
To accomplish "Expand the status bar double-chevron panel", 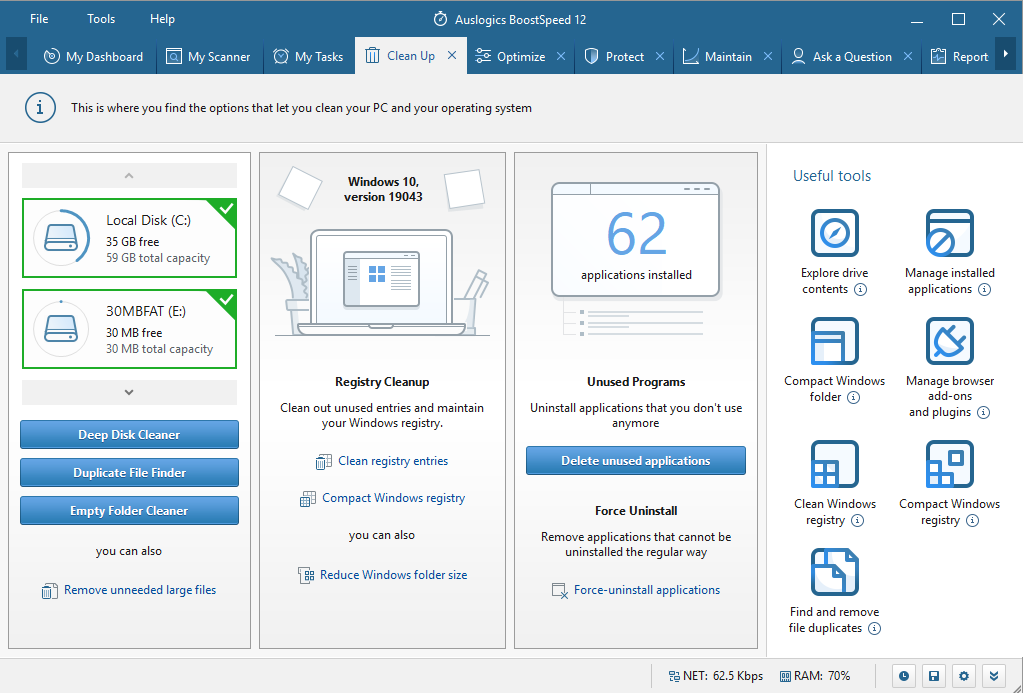I will [x=993, y=676].
